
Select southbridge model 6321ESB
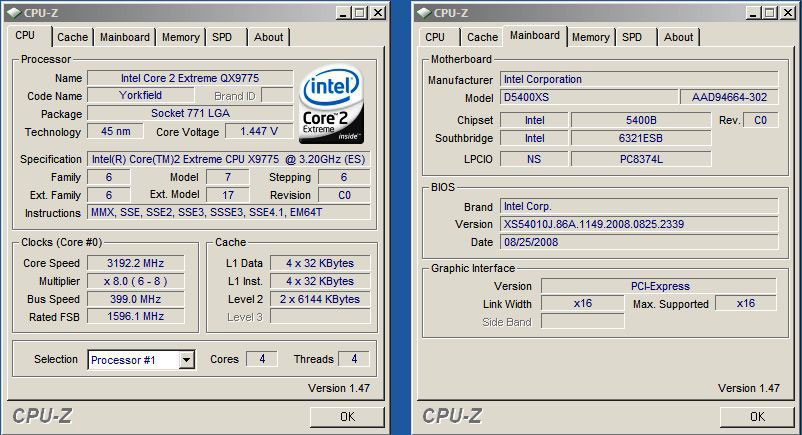point(641,138)
